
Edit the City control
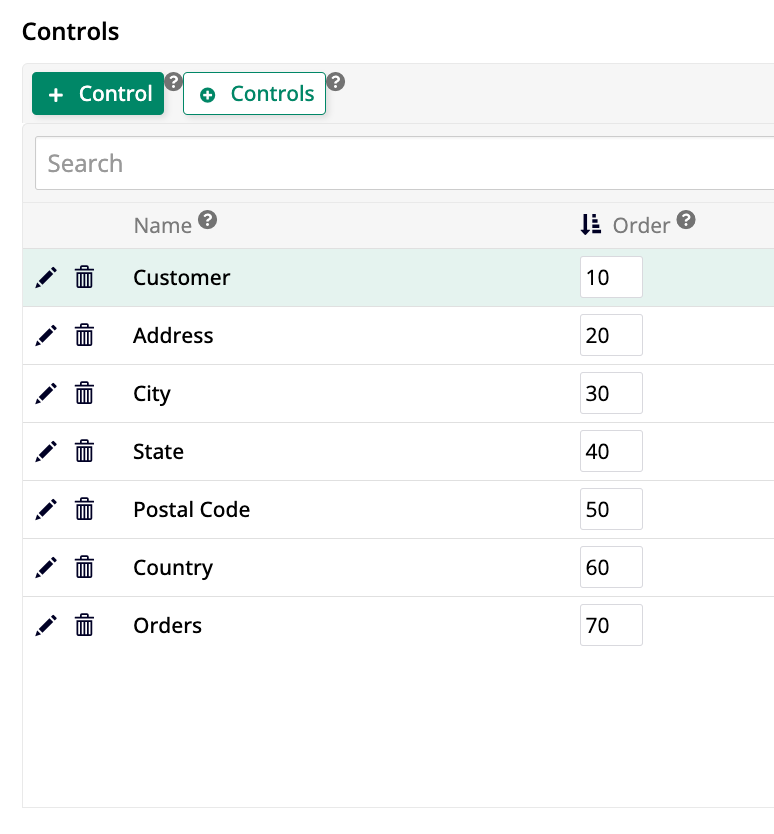(x=46, y=393)
